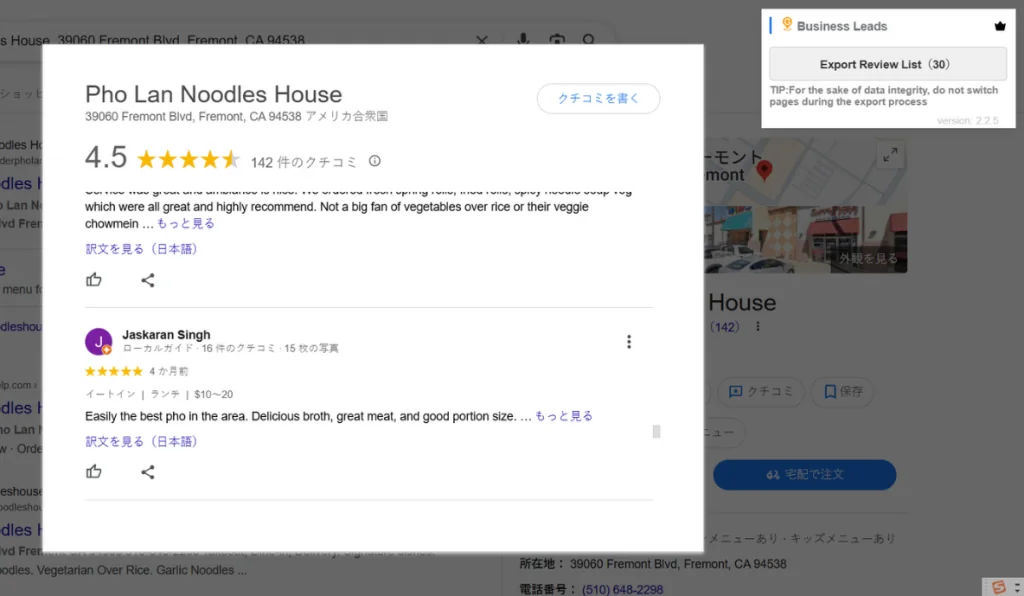Click the voice search microphone icon

click(523, 39)
